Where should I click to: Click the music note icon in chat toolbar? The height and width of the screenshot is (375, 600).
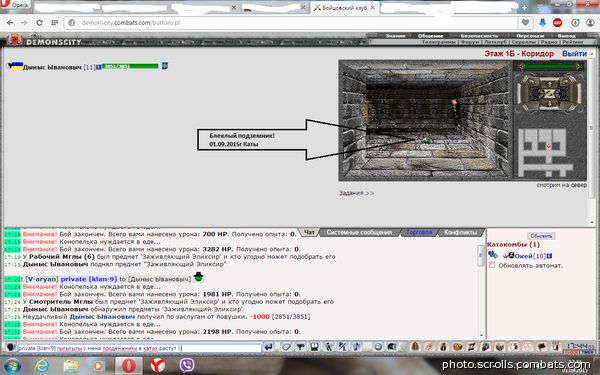(x=356, y=347)
